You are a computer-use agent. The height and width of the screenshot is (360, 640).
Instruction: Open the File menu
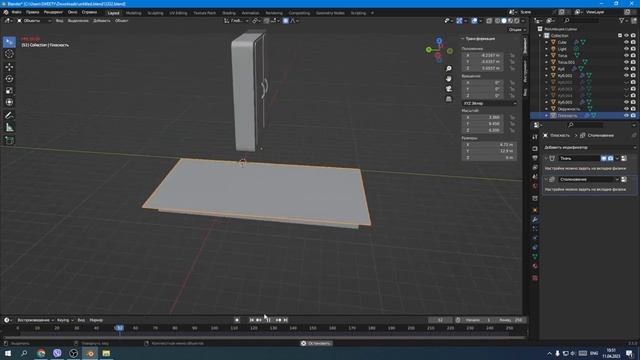16,12
